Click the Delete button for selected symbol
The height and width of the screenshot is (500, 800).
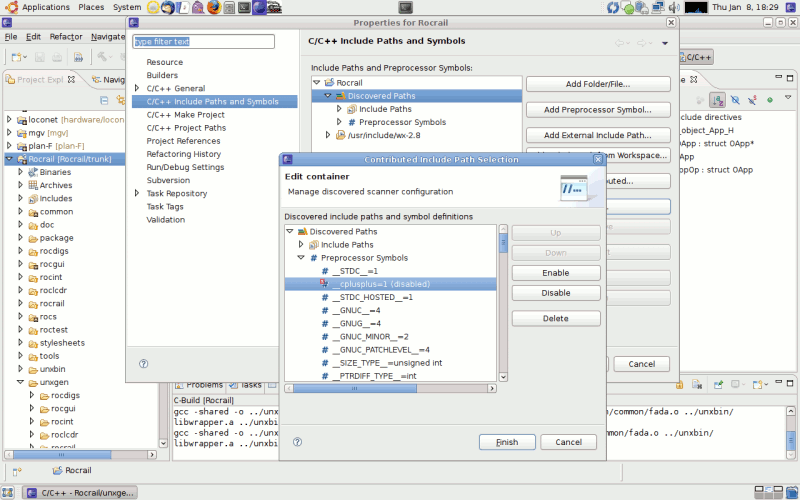point(555,318)
